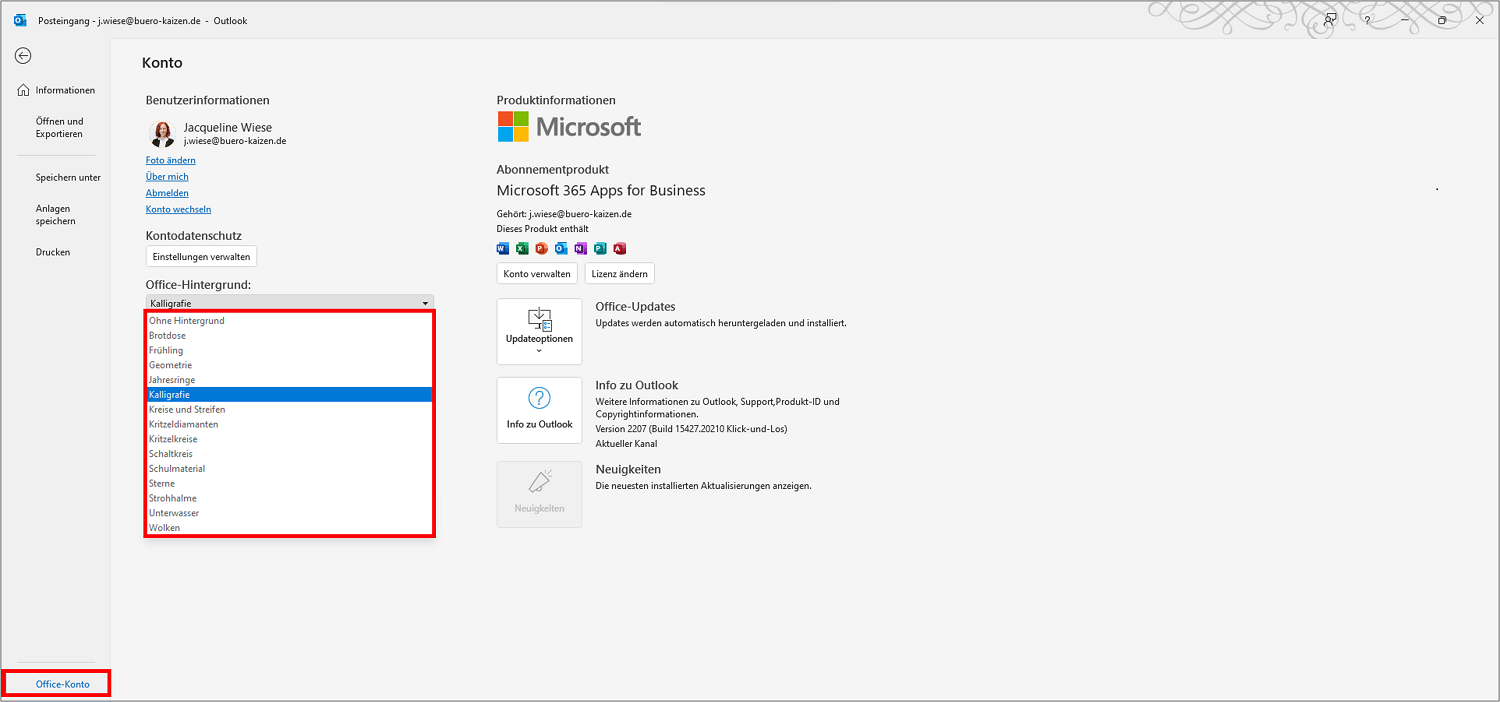Open Help via the question mark icon
1500x702 pixels.
(1367, 20)
